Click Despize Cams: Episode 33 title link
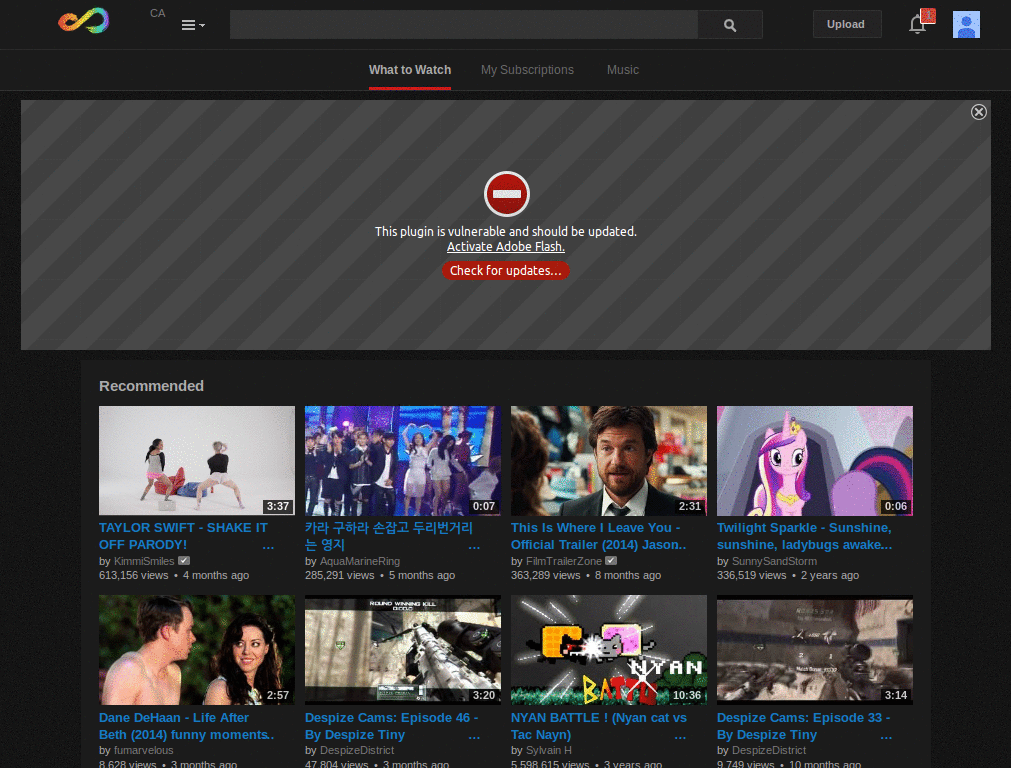Viewport: 1024px width, 768px height. (x=803, y=726)
